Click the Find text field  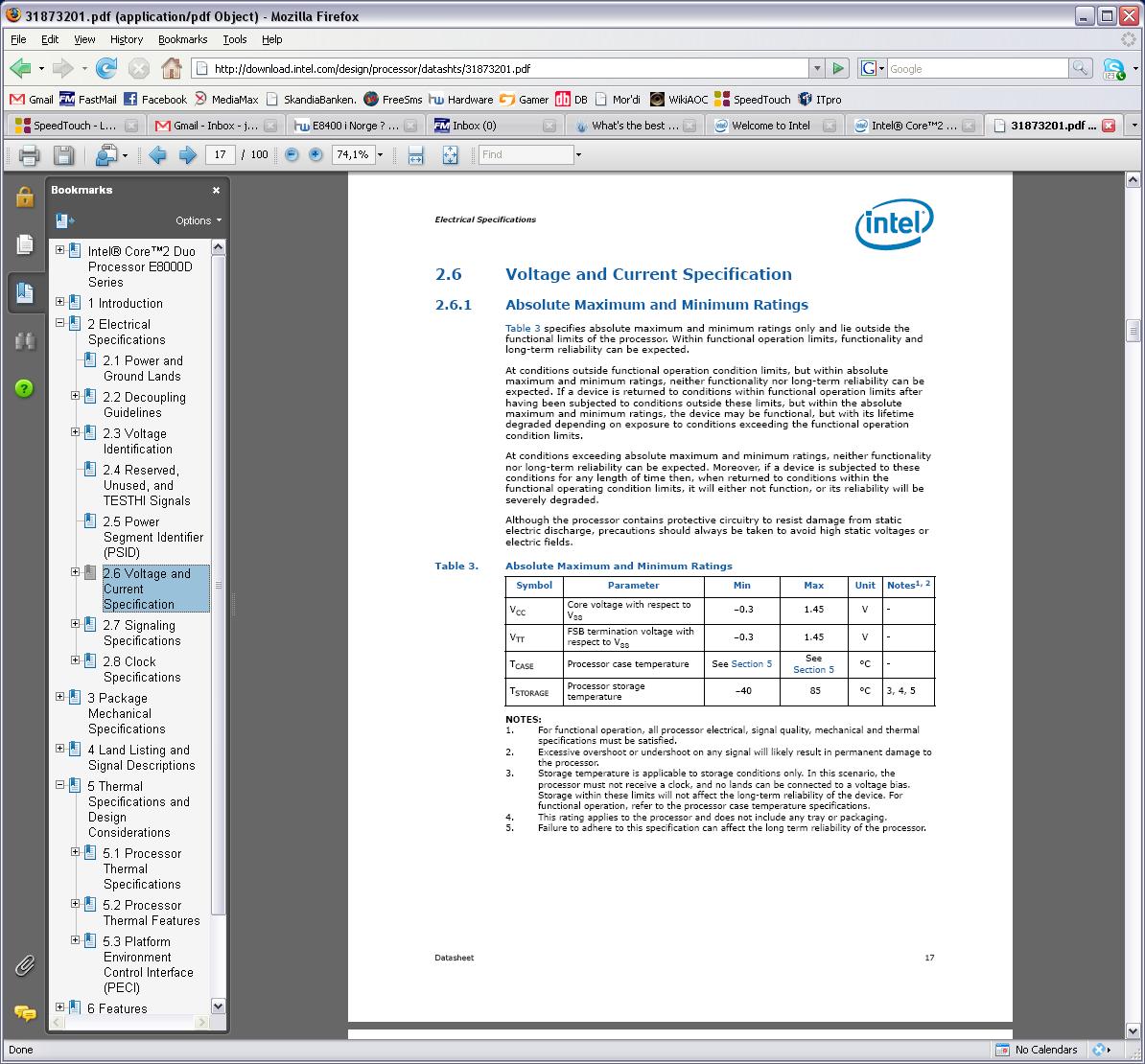point(526,154)
